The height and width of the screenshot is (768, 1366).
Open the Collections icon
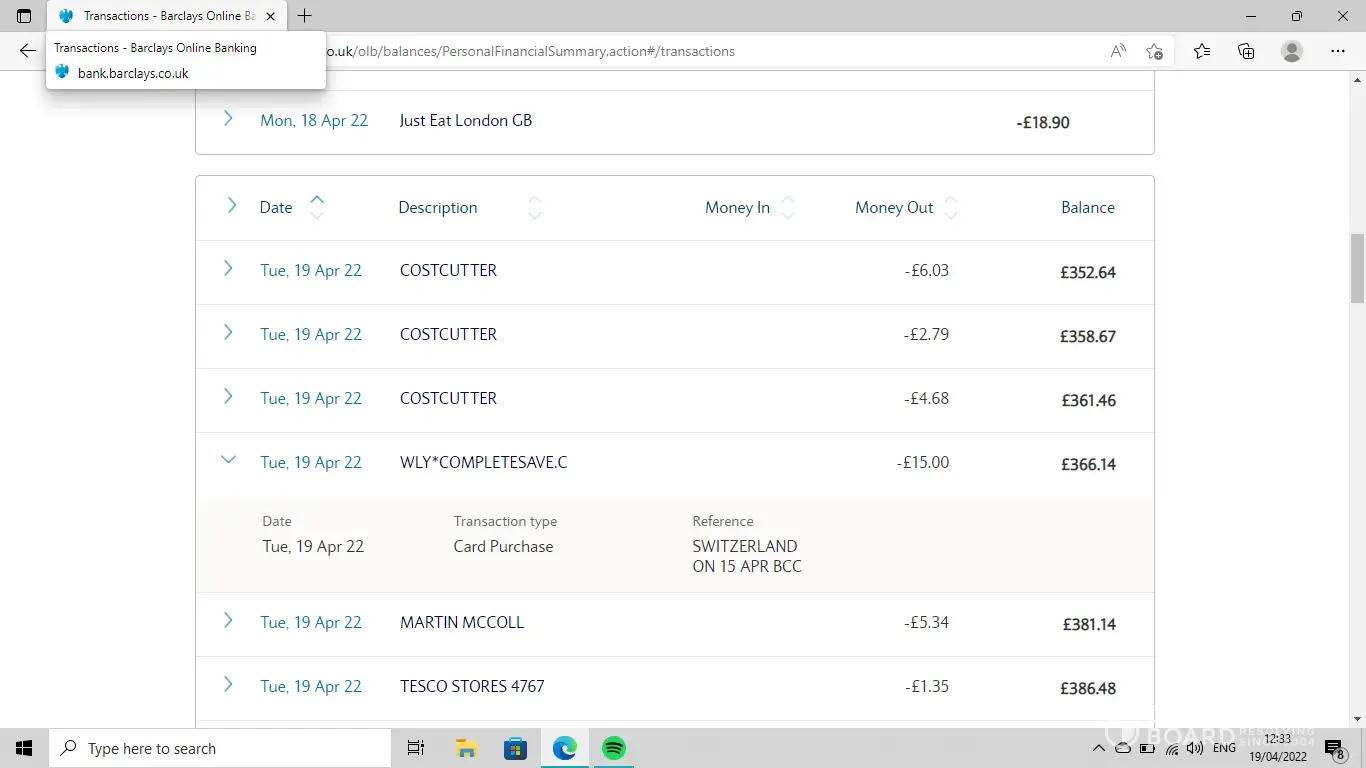click(1246, 51)
